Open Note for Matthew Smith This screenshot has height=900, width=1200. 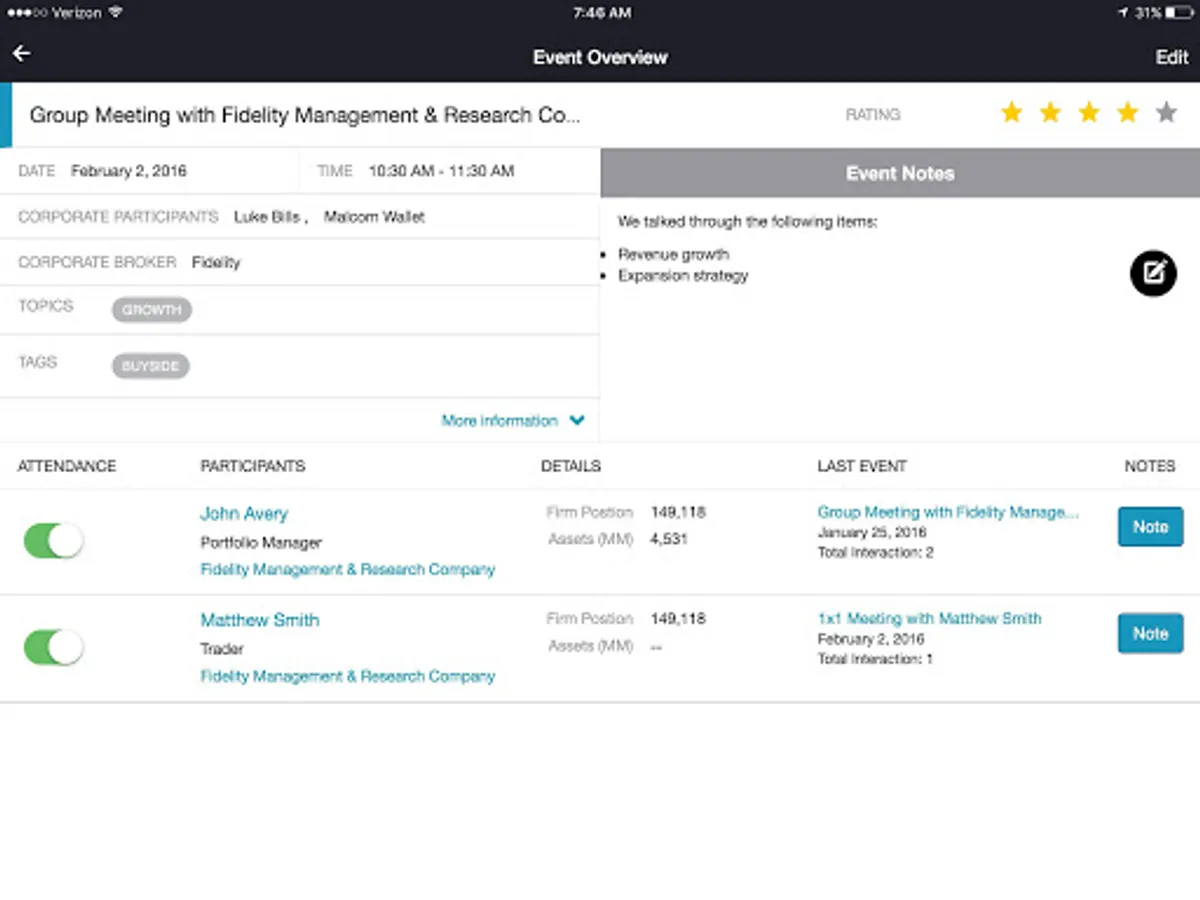(x=1150, y=633)
